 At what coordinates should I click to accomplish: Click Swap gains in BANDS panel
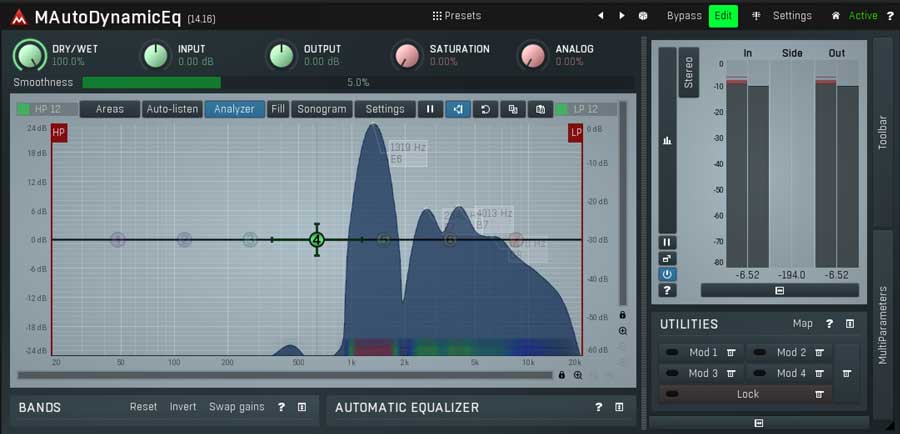[236, 407]
